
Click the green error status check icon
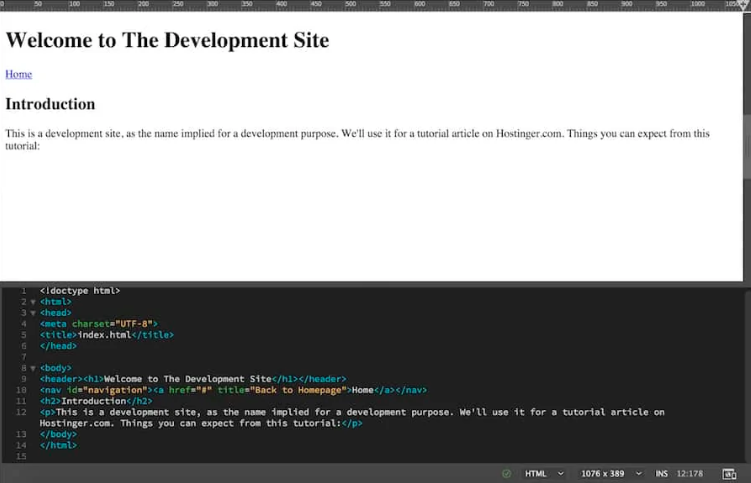(506, 473)
